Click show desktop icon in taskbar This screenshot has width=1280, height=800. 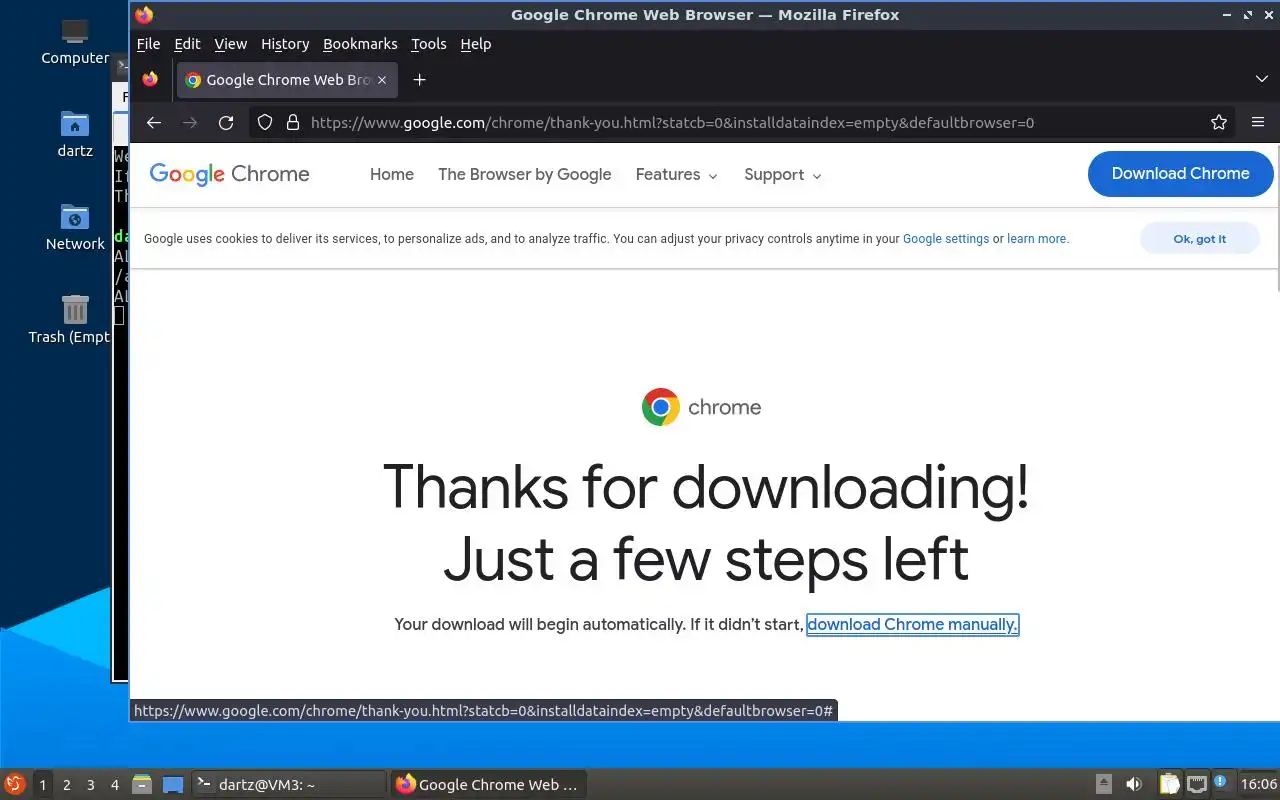click(x=173, y=784)
